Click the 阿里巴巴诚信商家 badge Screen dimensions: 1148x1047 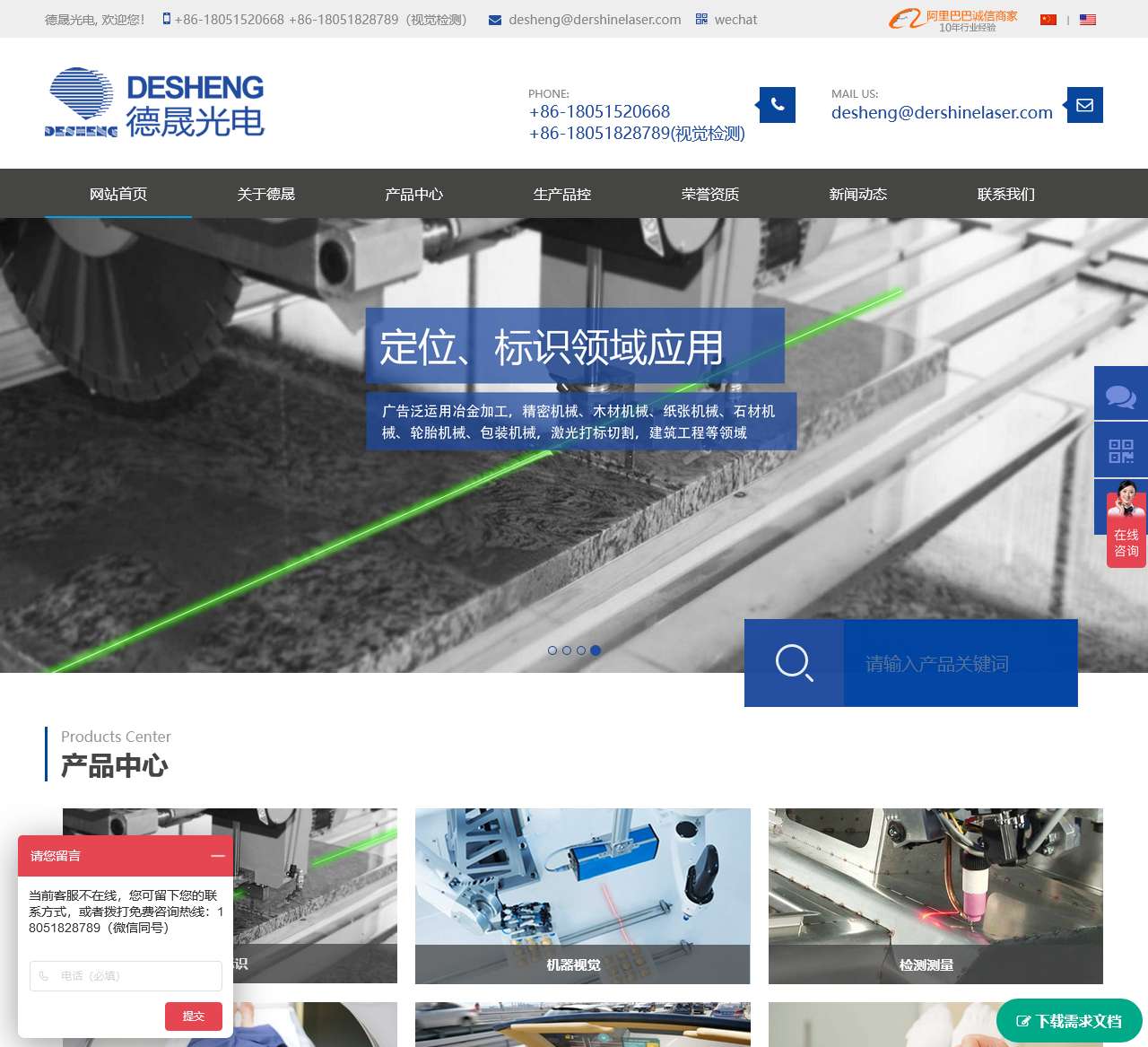pyautogui.click(x=953, y=19)
